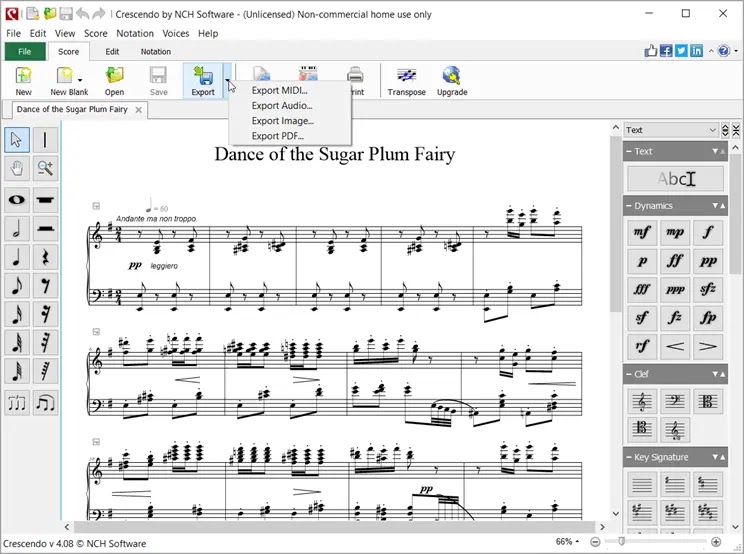This screenshot has height=554, width=744.
Task: Click the zoom slider handle
Action: pos(621,541)
